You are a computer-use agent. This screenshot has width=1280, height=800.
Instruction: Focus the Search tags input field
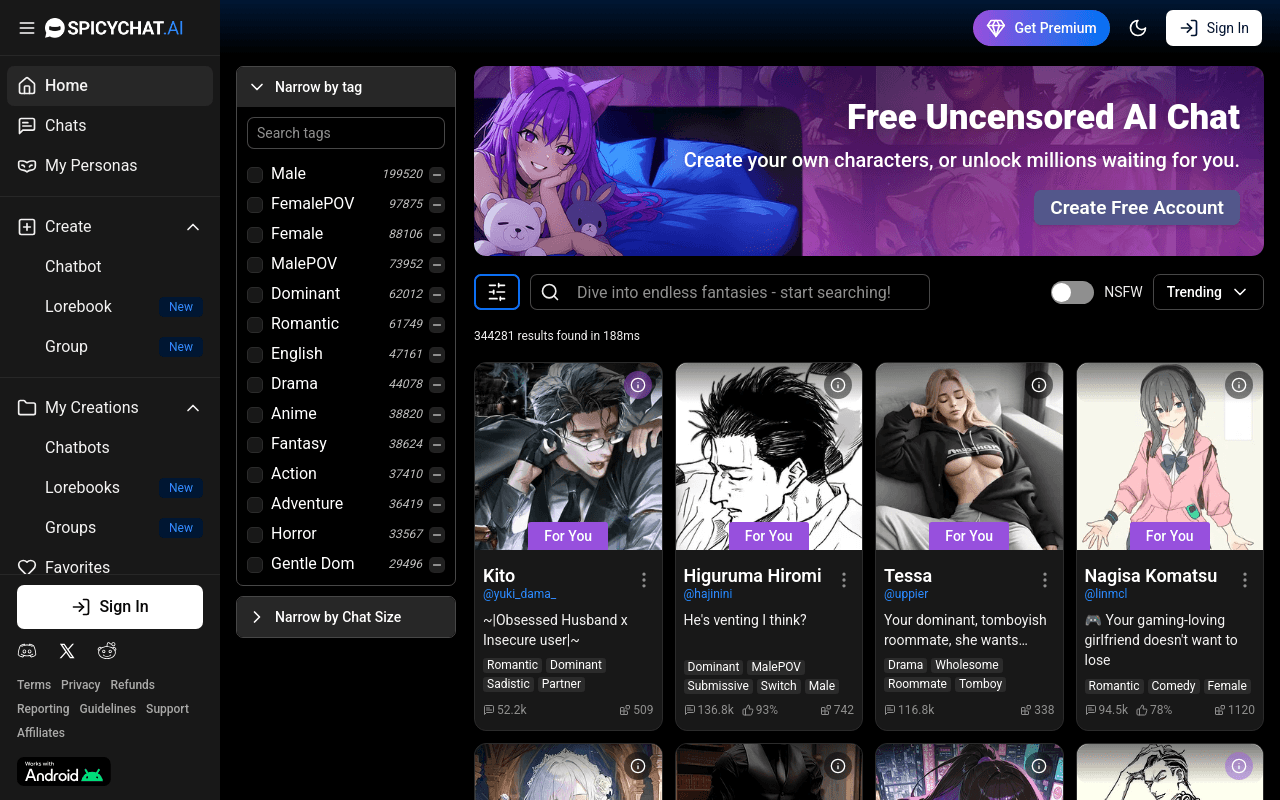(x=346, y=133)
